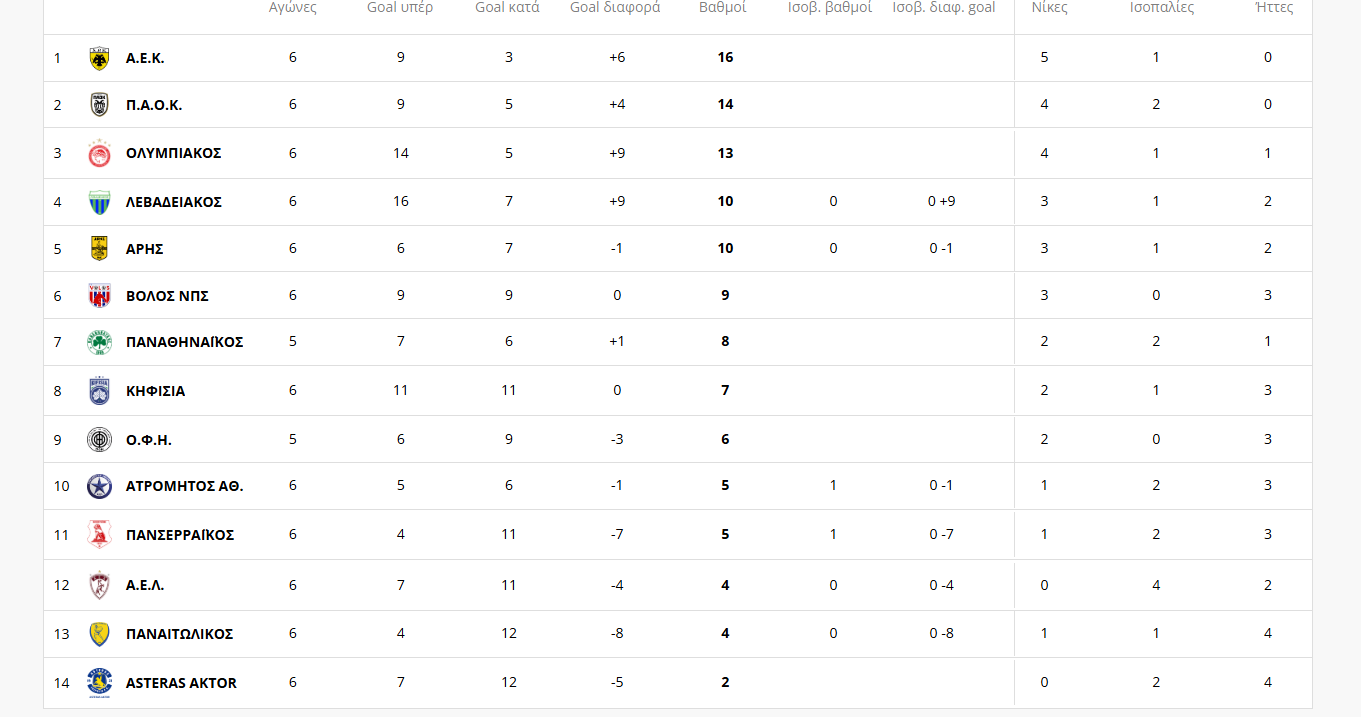1361x717 pixels.
Task: Click the Panathinaikos shamrock logo
Action: coord(99,342)
